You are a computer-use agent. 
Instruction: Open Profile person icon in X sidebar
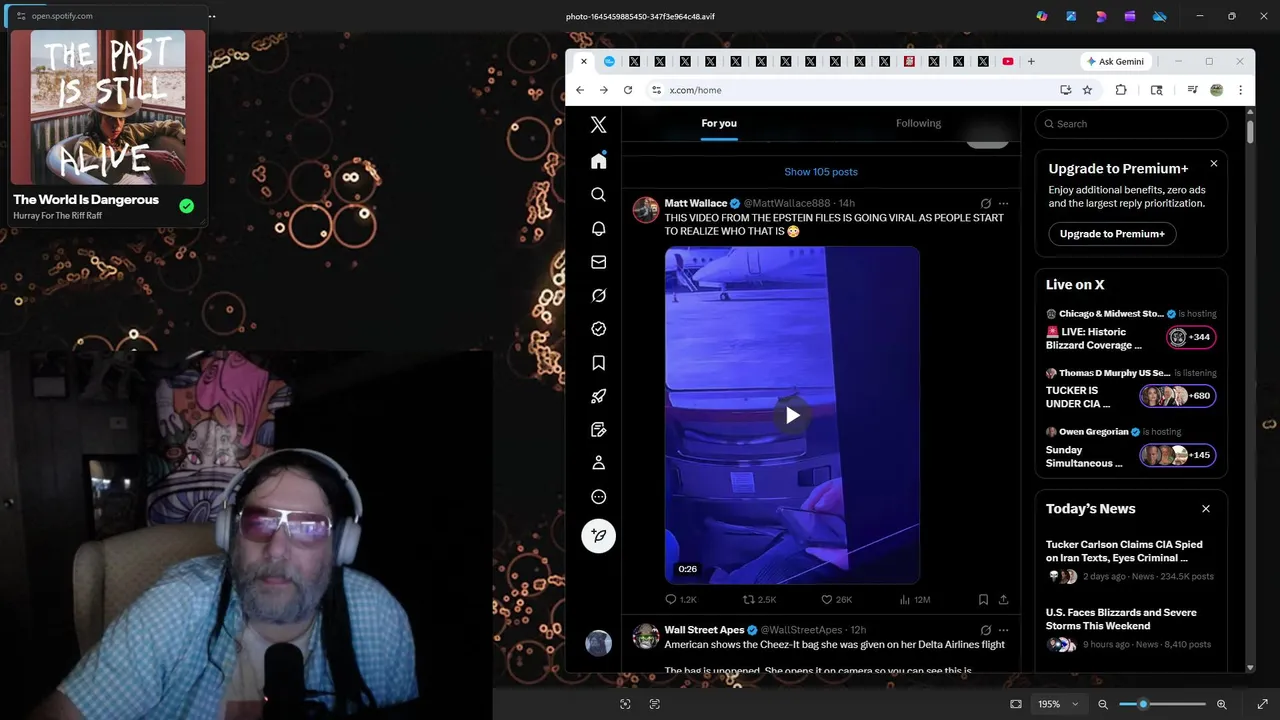(598, 463)
